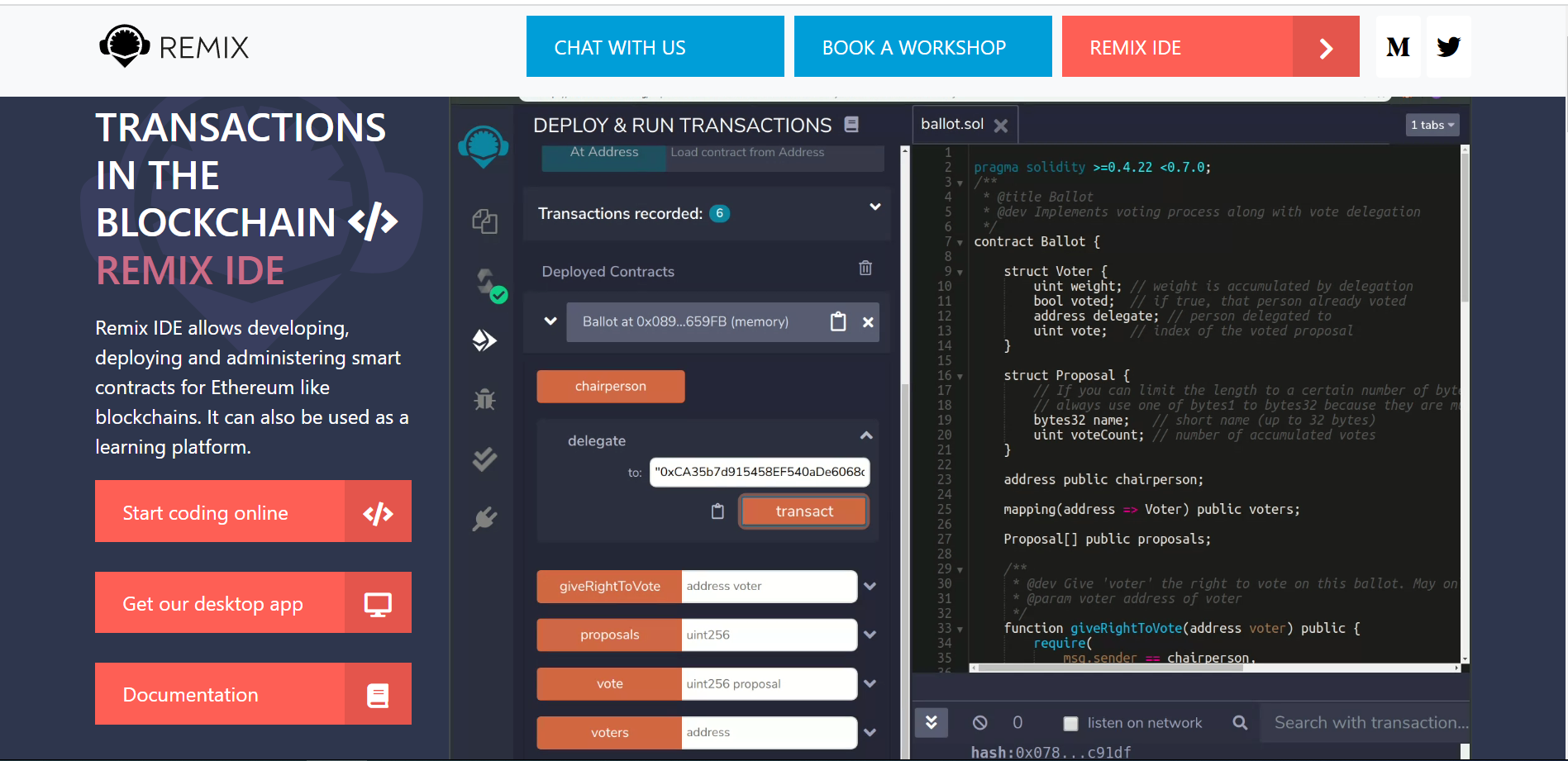The height and width of the screenshot is (761, 1568).
Task: Expand the Transactions recorded section
Action: [875, 207]
